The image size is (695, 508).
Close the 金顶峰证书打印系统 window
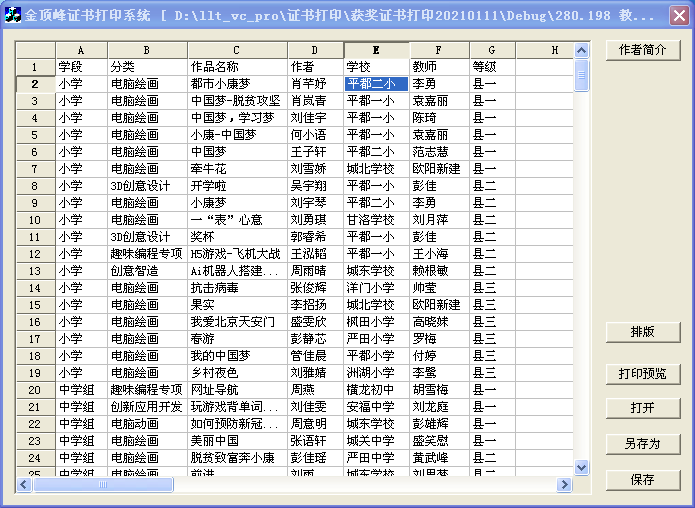pyautogui.click(x=679, y=15)
